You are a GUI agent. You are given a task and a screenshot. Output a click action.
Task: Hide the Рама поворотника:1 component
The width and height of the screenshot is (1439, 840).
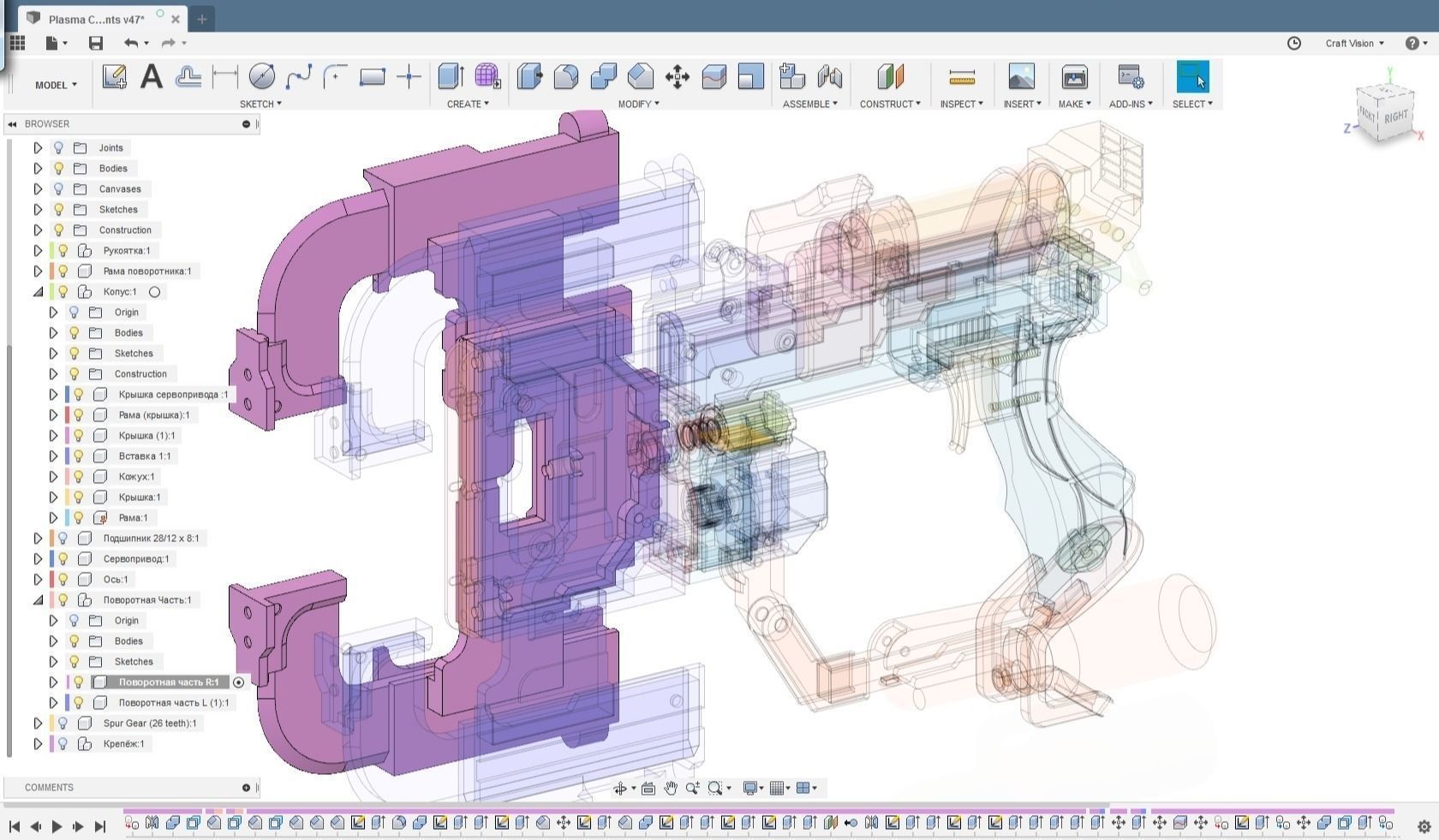(x=63, y=271)
